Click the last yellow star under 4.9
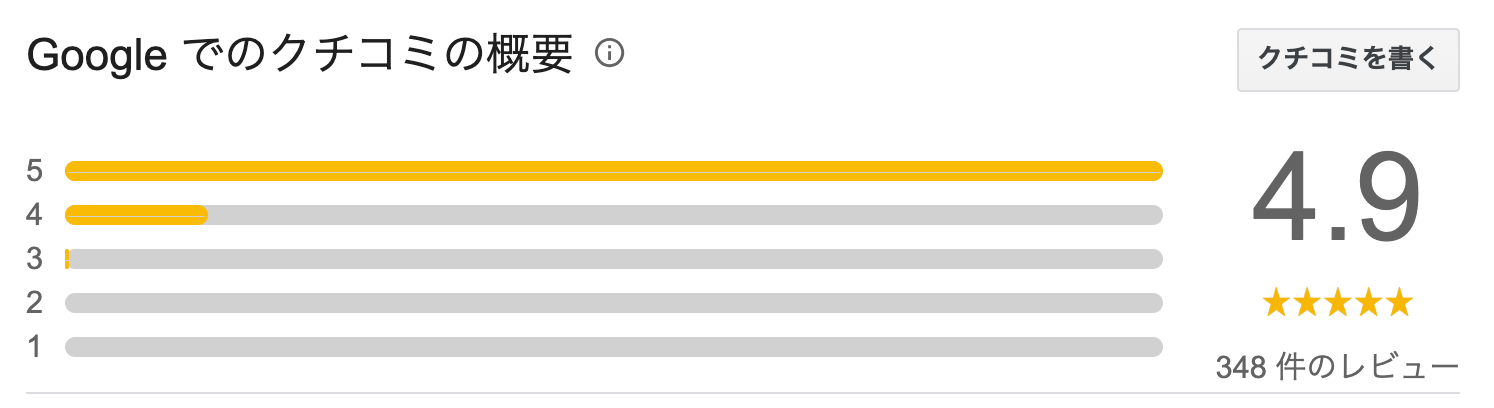Viewport: 1494px width, 408px height. pyautogui.click(x=1397, y=302)
